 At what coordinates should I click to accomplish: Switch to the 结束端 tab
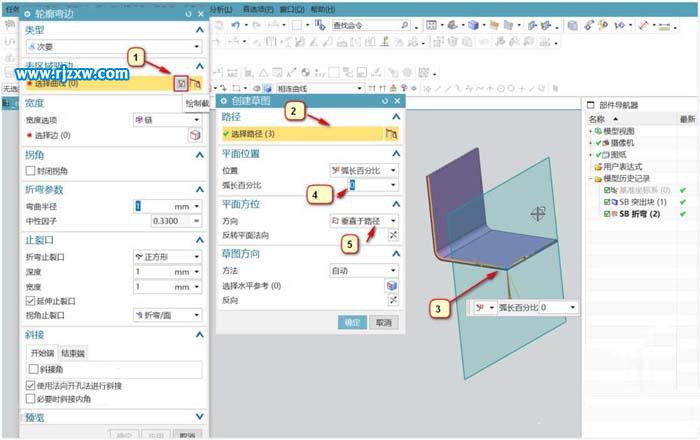pos(73,353)
